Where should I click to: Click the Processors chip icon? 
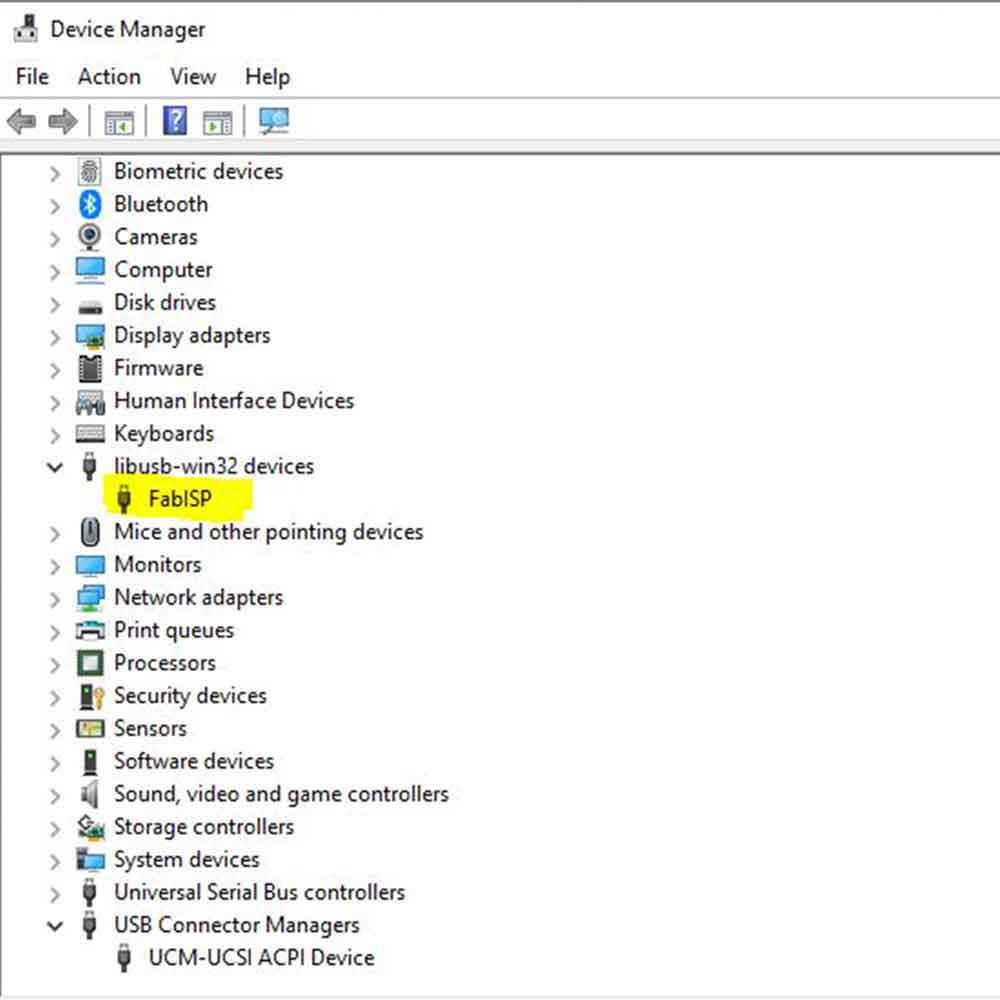click(90, 663)
